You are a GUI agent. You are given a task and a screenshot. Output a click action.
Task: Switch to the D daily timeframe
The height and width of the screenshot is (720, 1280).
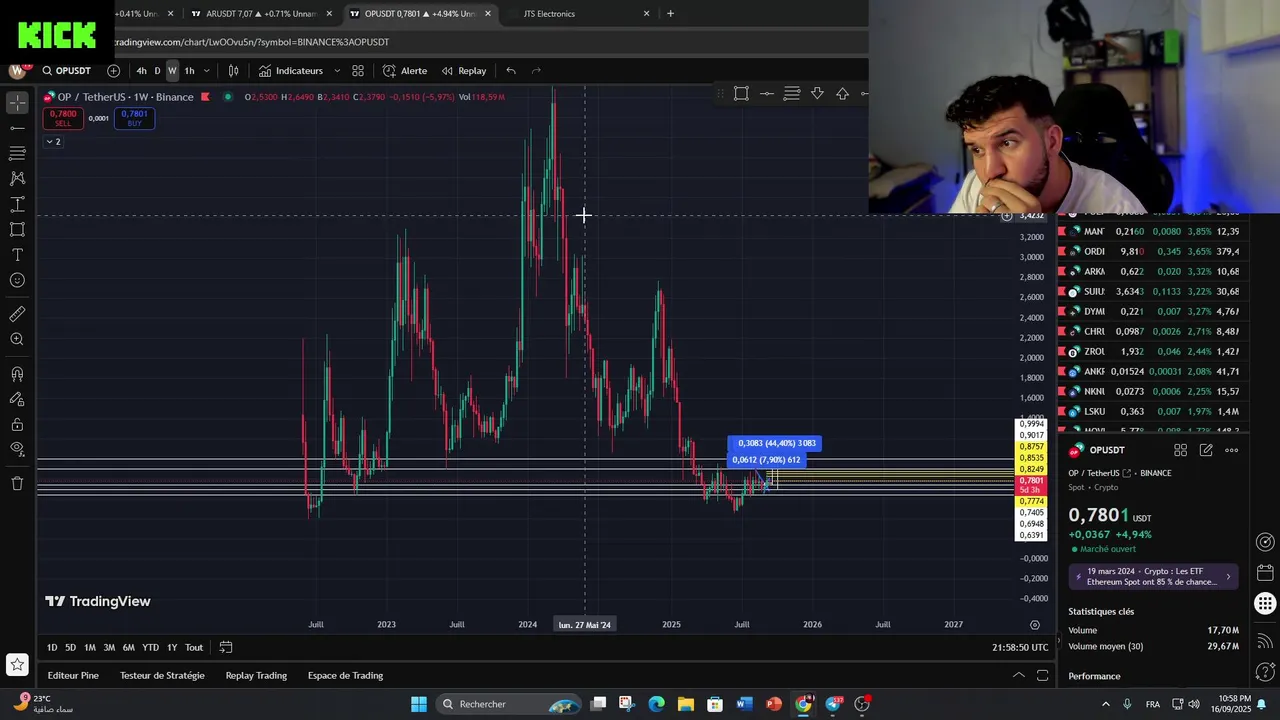[x=157, y=71]
